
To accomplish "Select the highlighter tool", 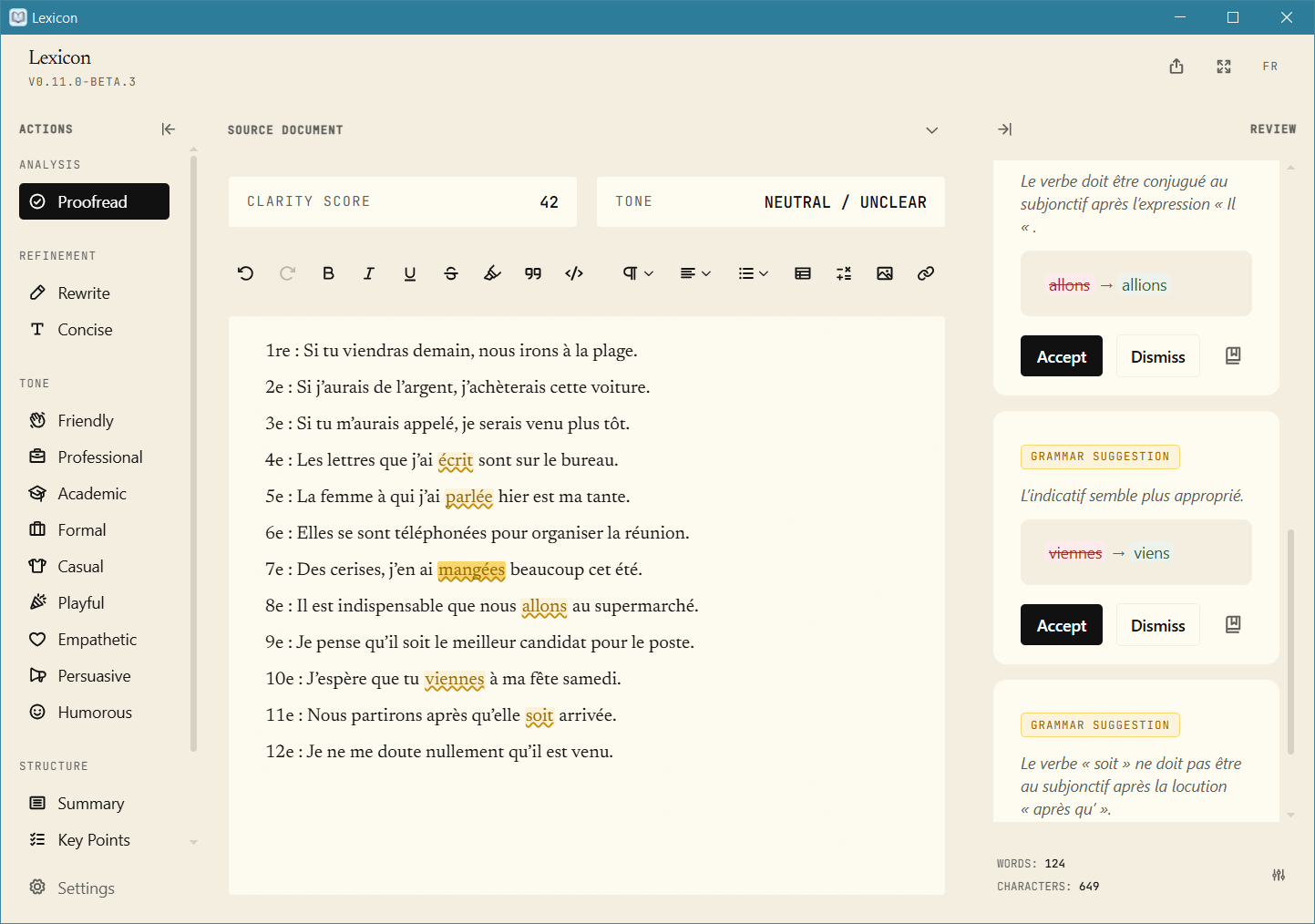I will (x=492, y=273).
